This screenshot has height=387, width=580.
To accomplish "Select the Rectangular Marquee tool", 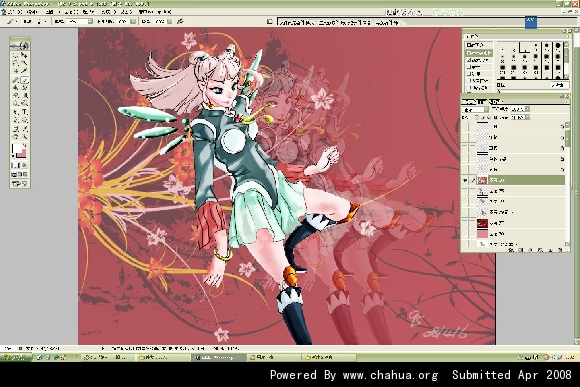I will pos(16,55).
